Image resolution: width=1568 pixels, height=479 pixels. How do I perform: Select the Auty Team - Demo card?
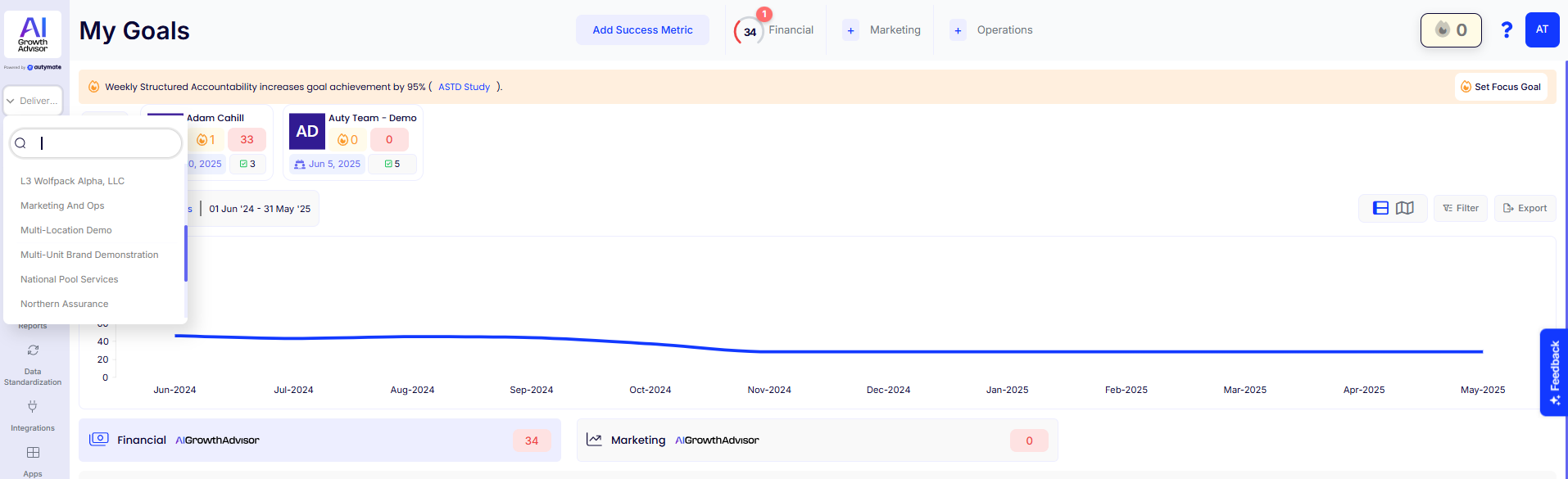[353, 142]
